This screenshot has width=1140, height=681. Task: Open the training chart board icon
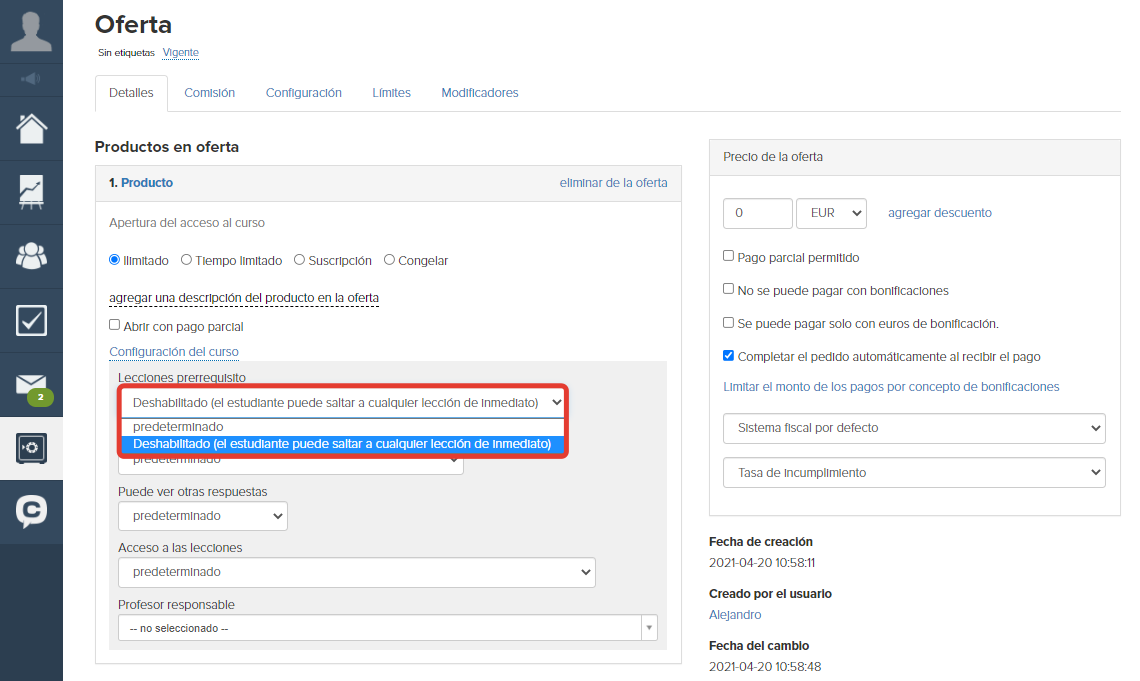click(x=31, y=193)
